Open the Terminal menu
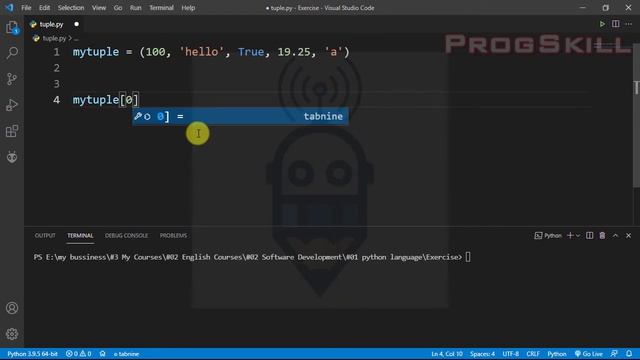 coord(161,8)
